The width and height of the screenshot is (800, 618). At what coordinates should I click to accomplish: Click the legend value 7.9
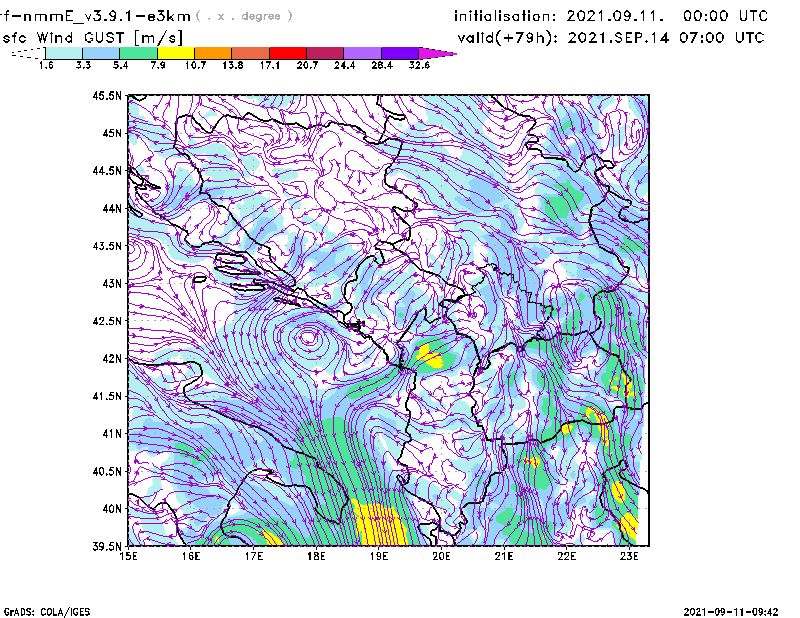158,65
